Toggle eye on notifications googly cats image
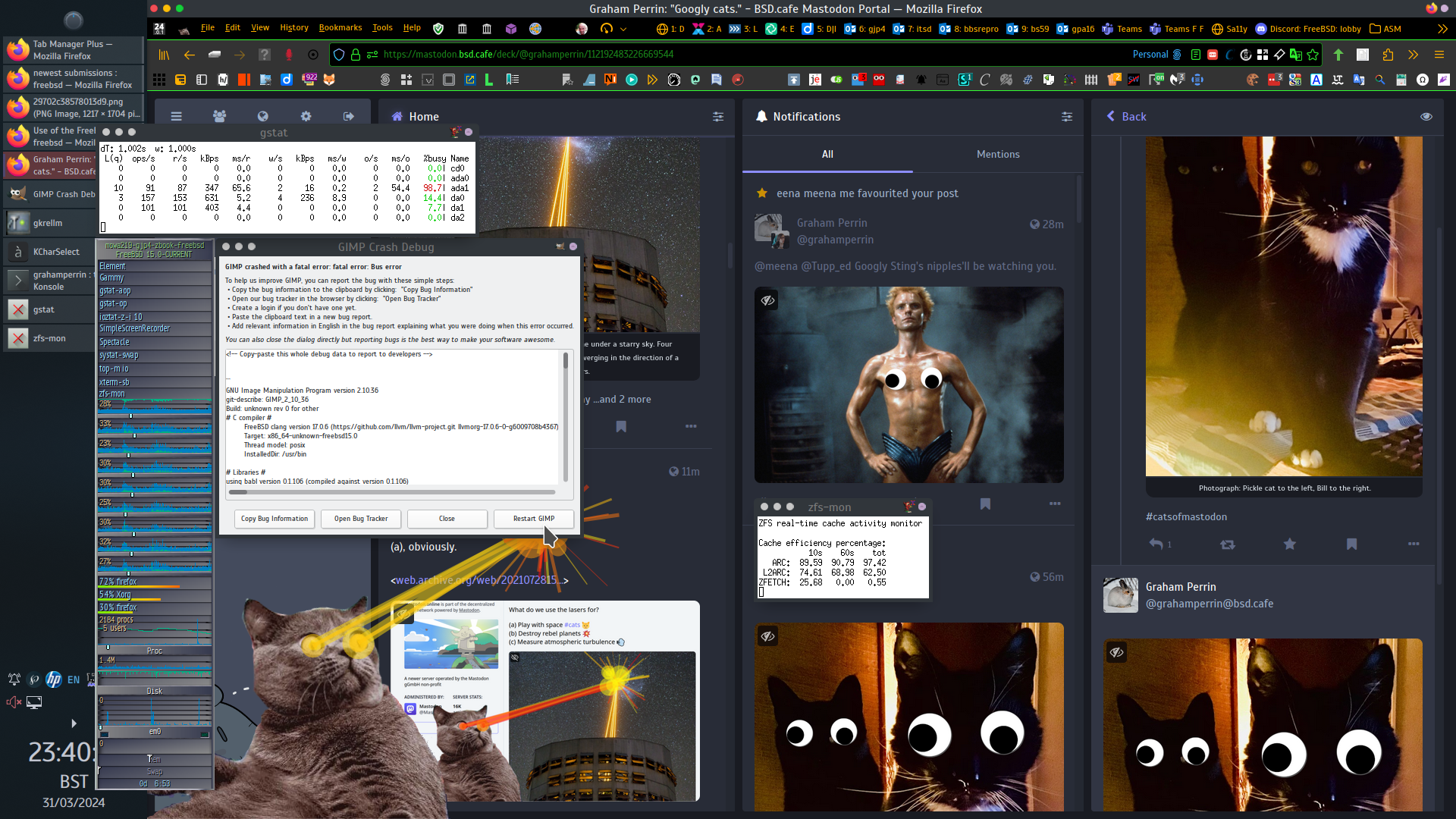Screen dimensions: 1456x819 768,636
